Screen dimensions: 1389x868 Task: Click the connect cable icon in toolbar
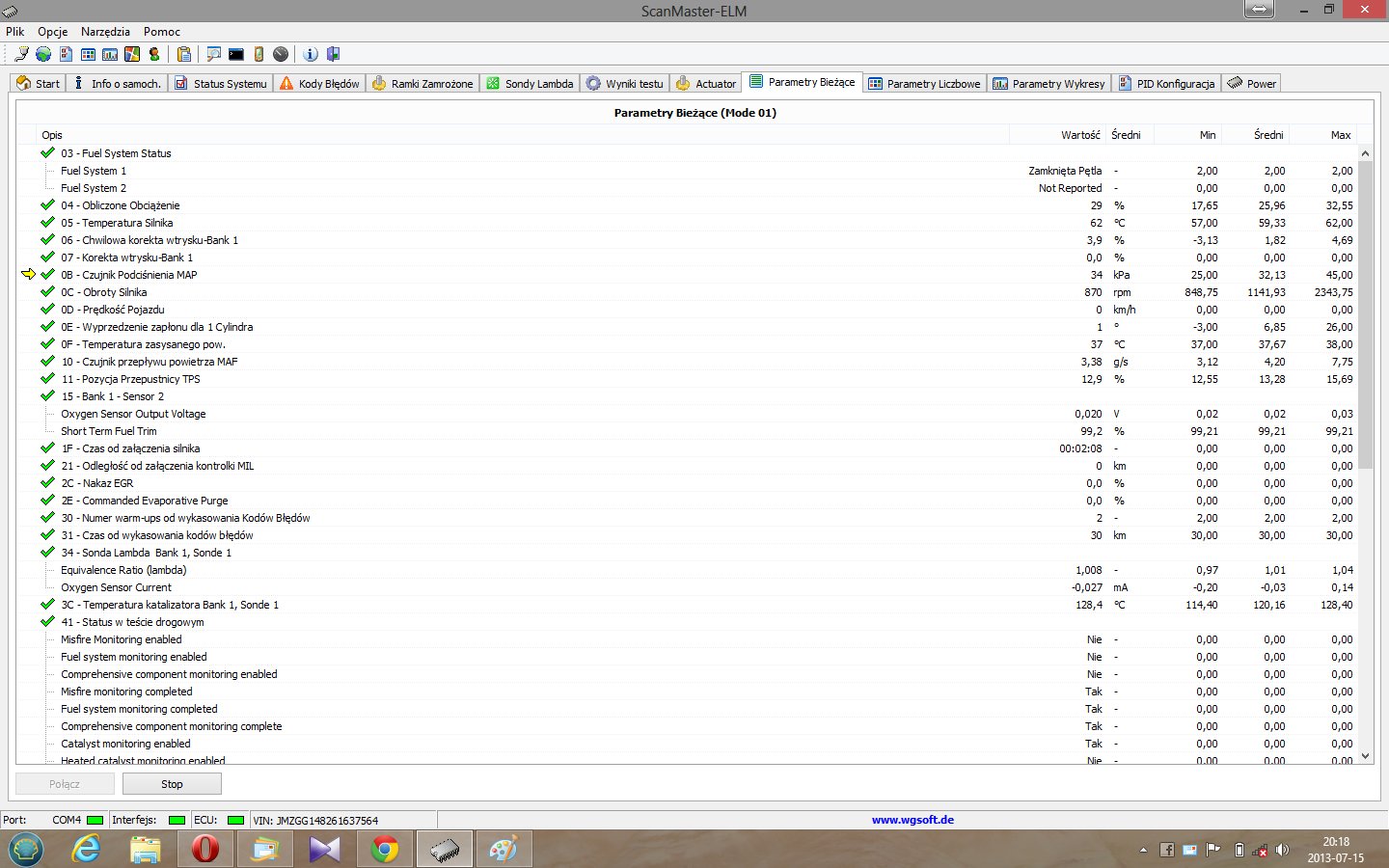(x=21, y=54)
